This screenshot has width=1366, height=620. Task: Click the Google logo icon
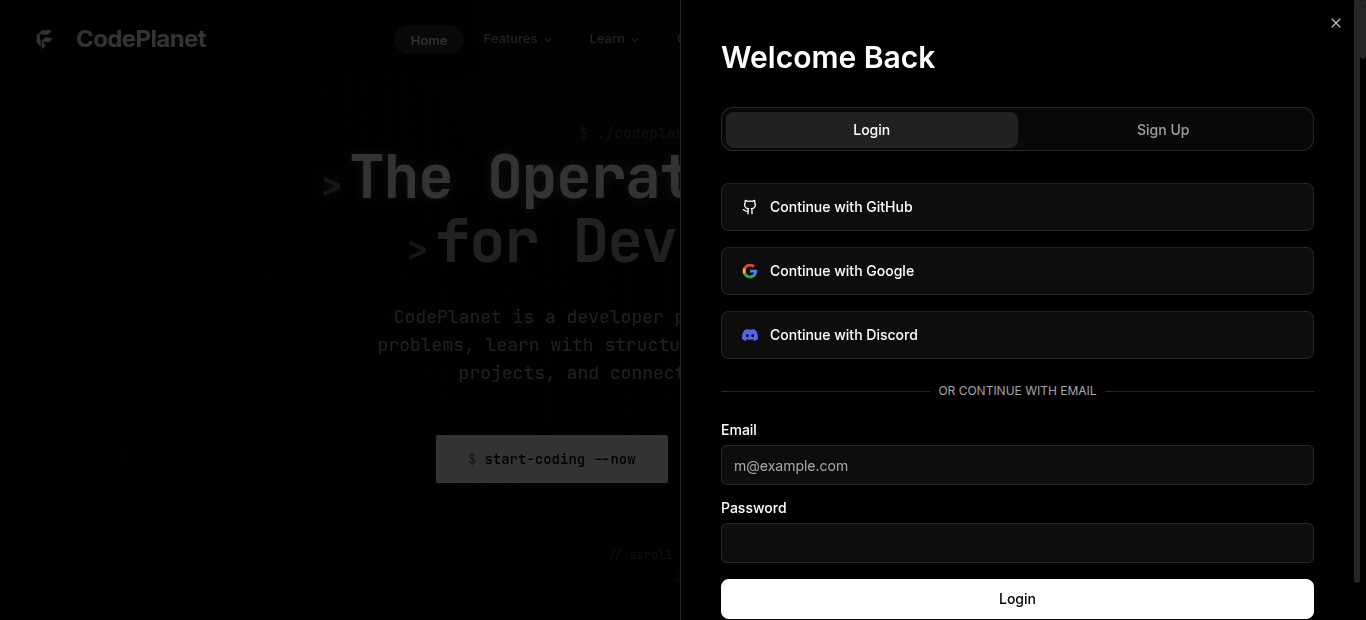pyautogui.click(x=750, y=271)
